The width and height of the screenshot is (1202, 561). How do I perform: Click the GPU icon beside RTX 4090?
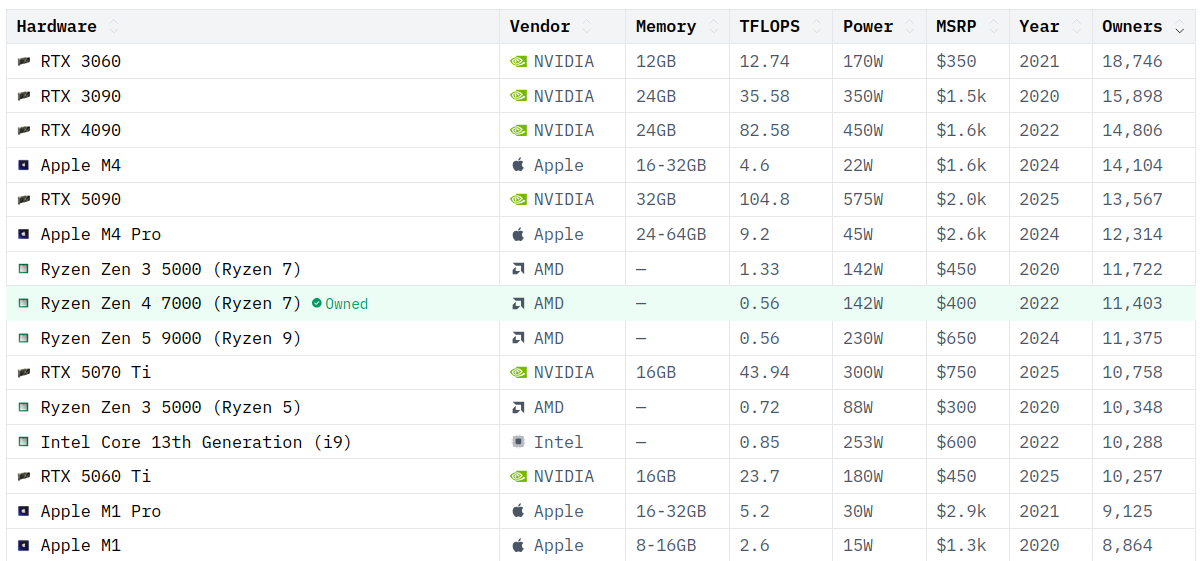point(25,131)
